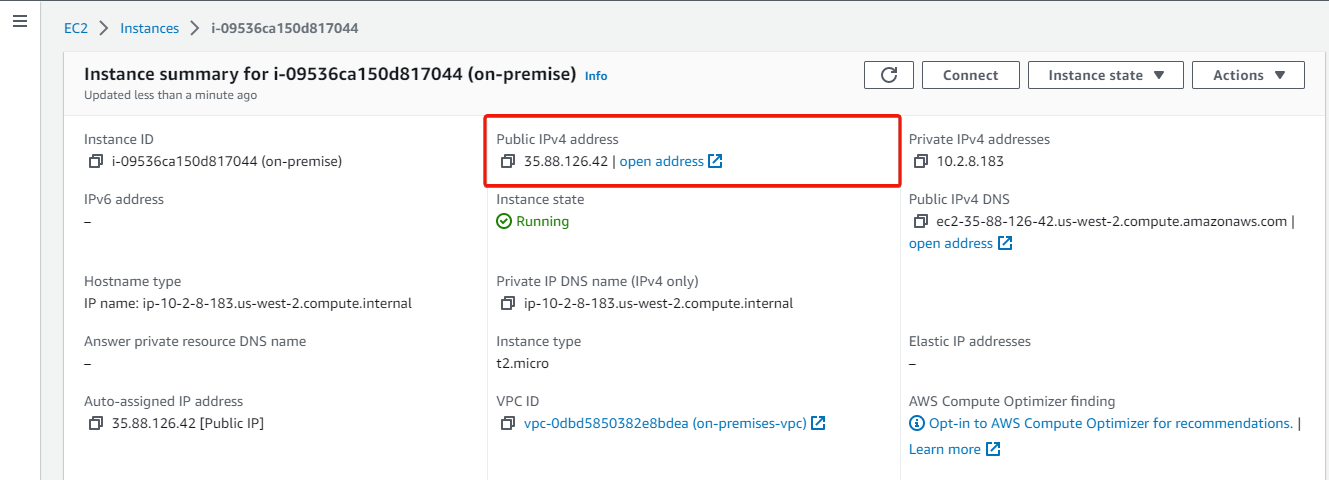This screenshot has width=1329, height=480.
Task: Refresh the instance summary
Action: 889,75
